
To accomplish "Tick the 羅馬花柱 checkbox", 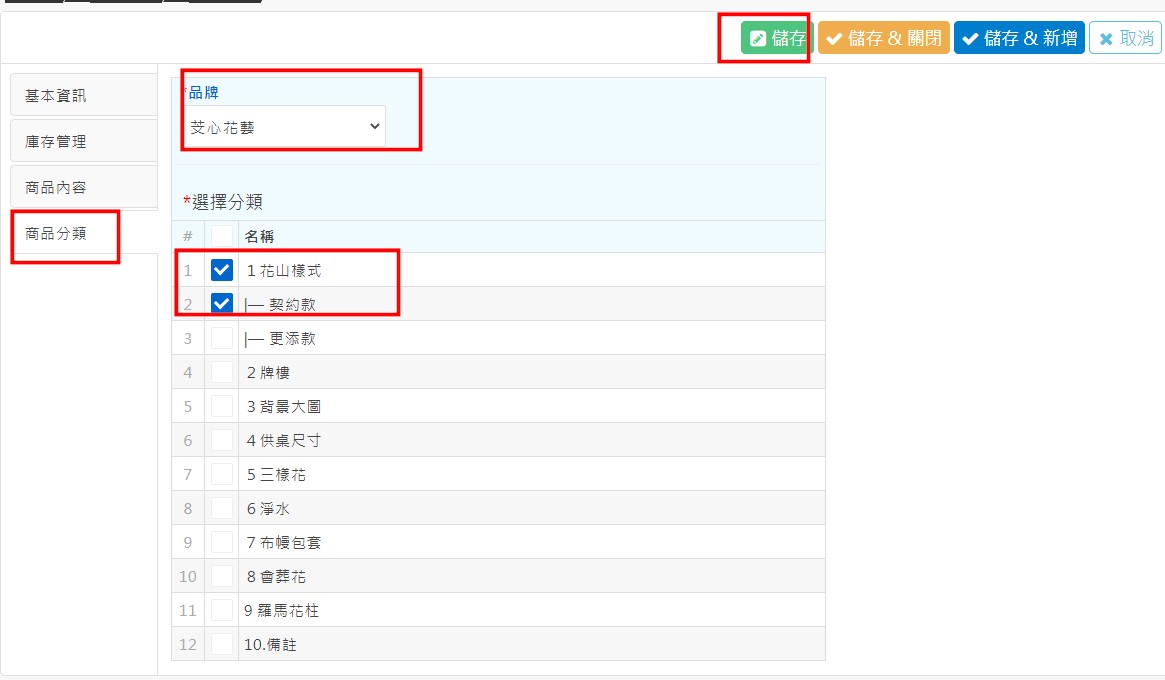I will 222,610.
